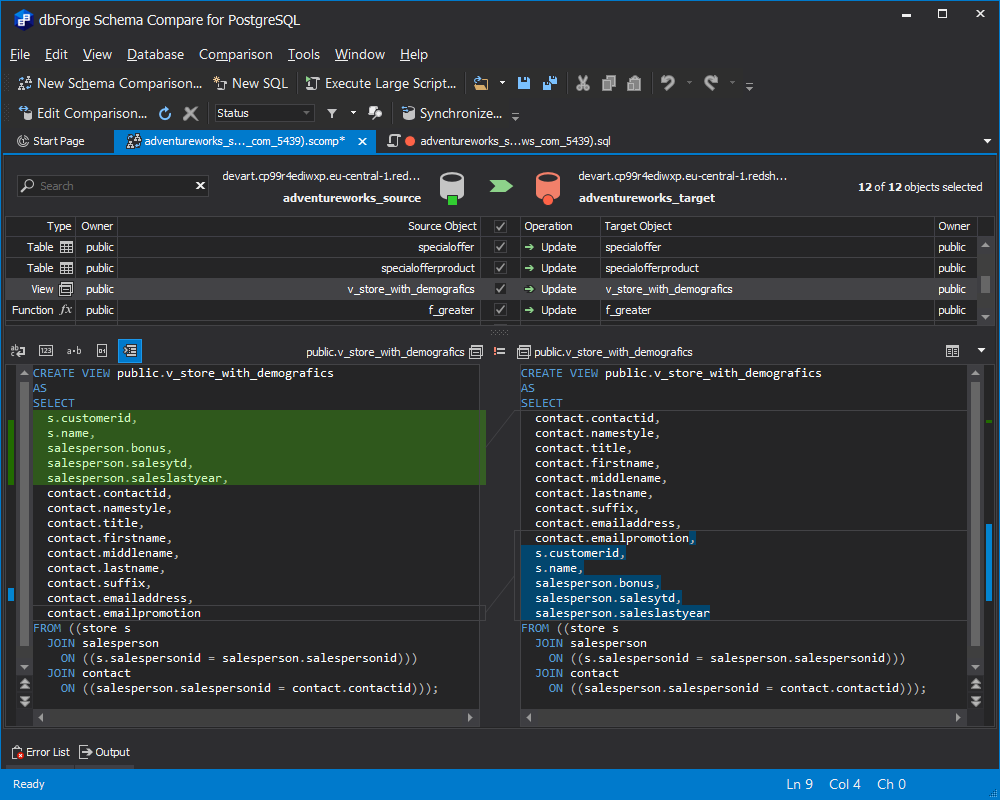
Task: Open a New SQL document
Action: (251, 83)
